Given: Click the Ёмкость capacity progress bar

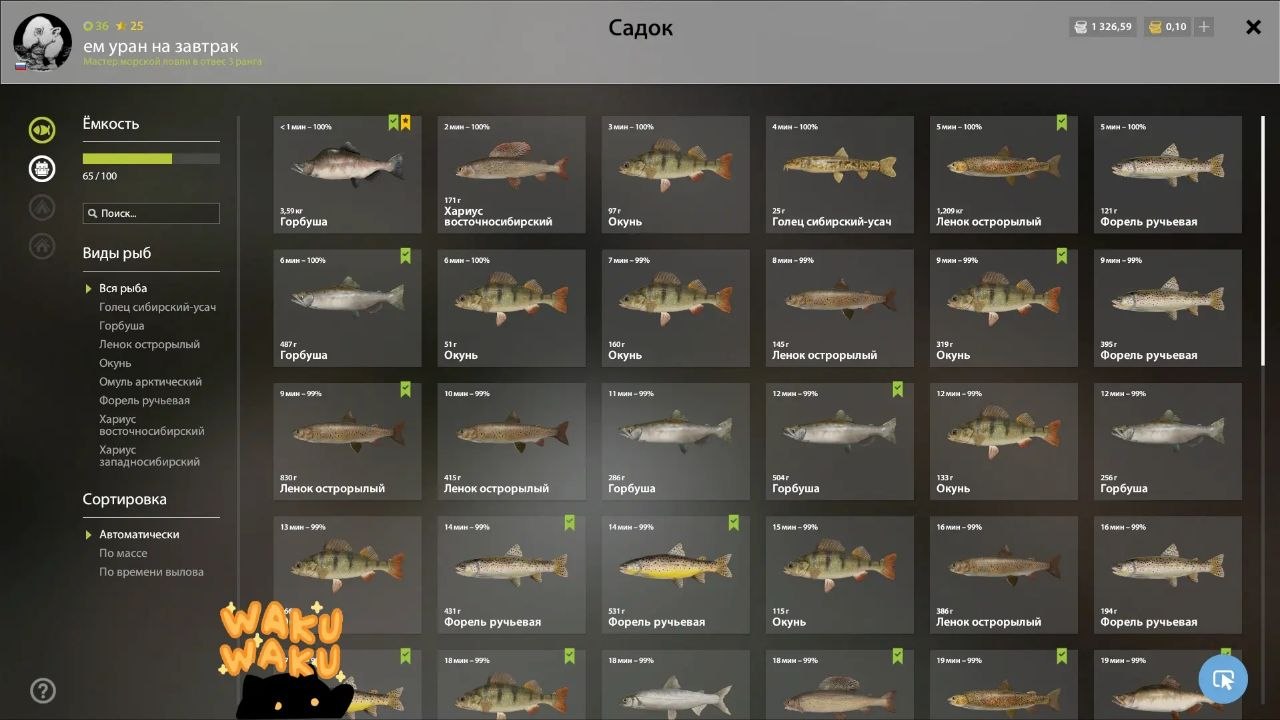Looking at the screenshot, I should click(151, 158).
